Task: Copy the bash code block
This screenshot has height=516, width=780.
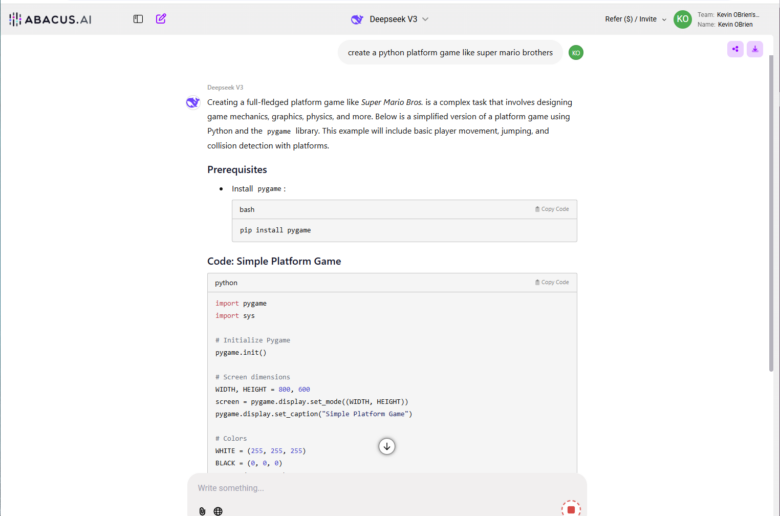Action: point(552,209)
